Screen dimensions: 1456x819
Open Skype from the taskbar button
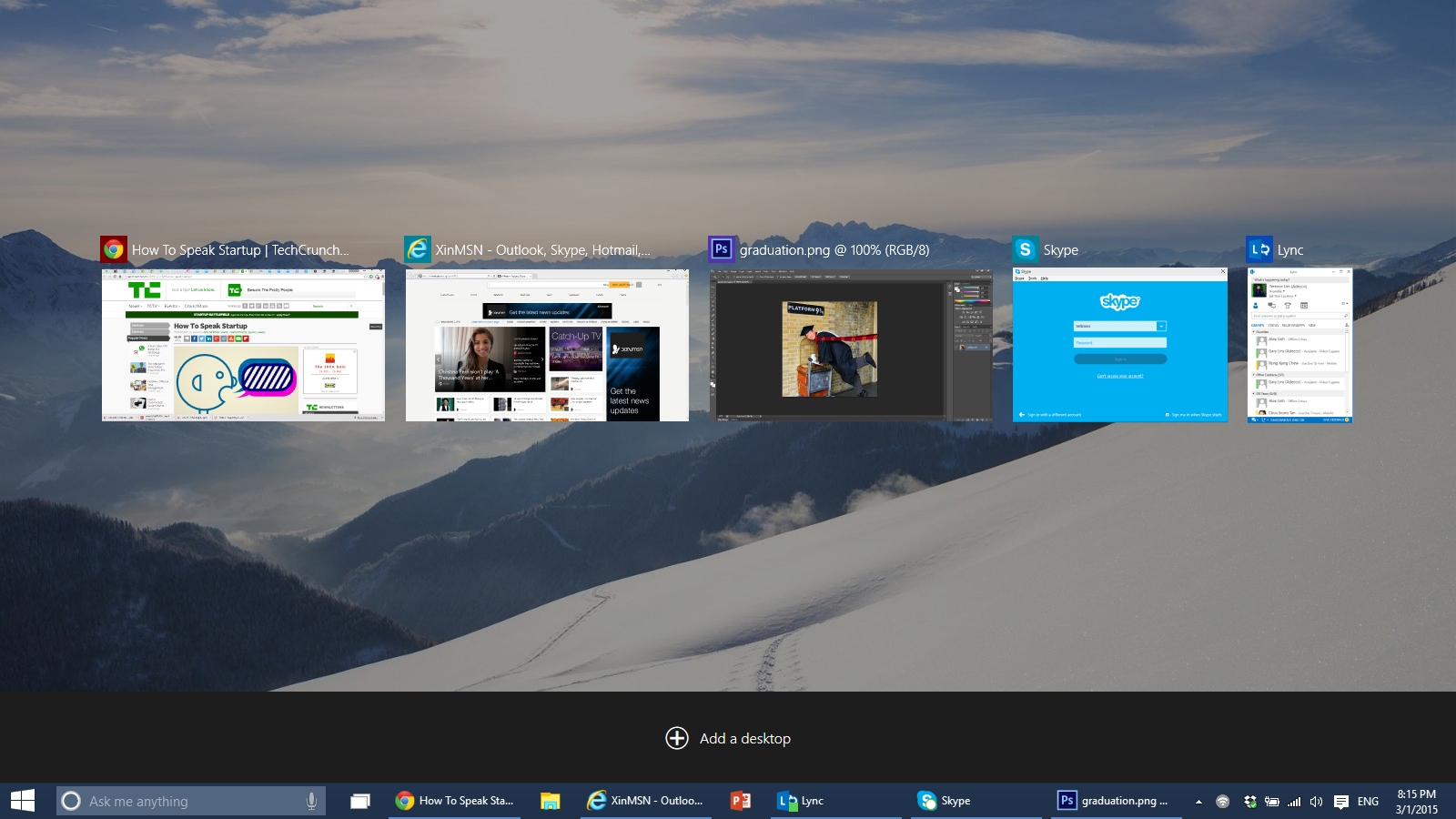(x=976, y=801)
